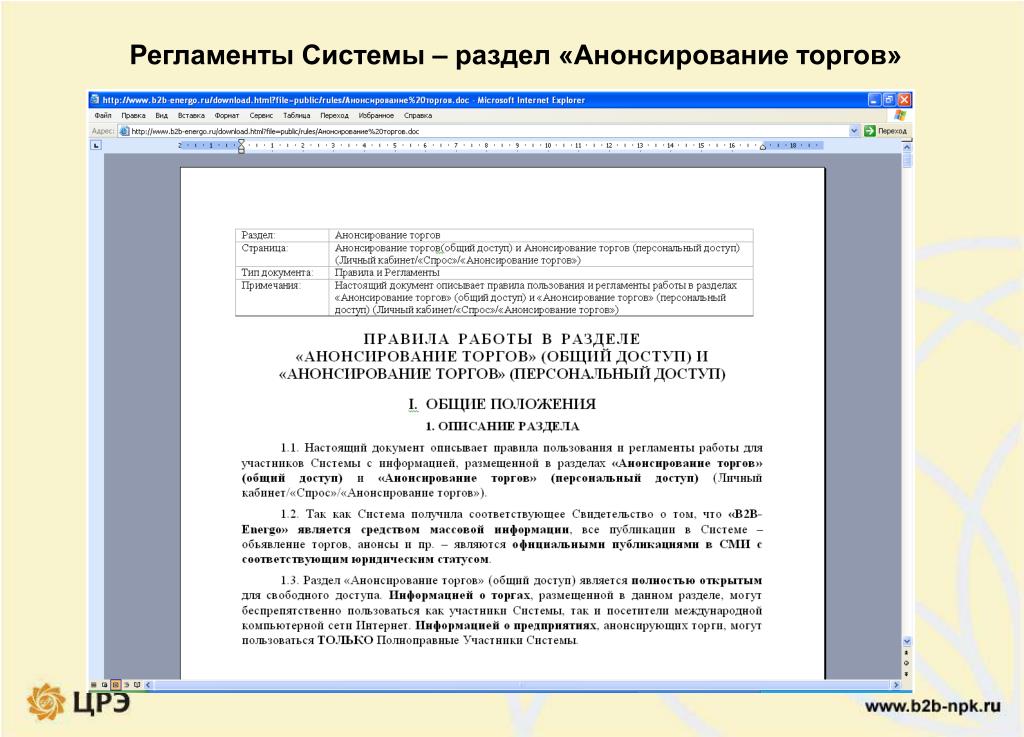Click the left indent marker on ruler
1024x737 pixels.
[x=241, y=146]
